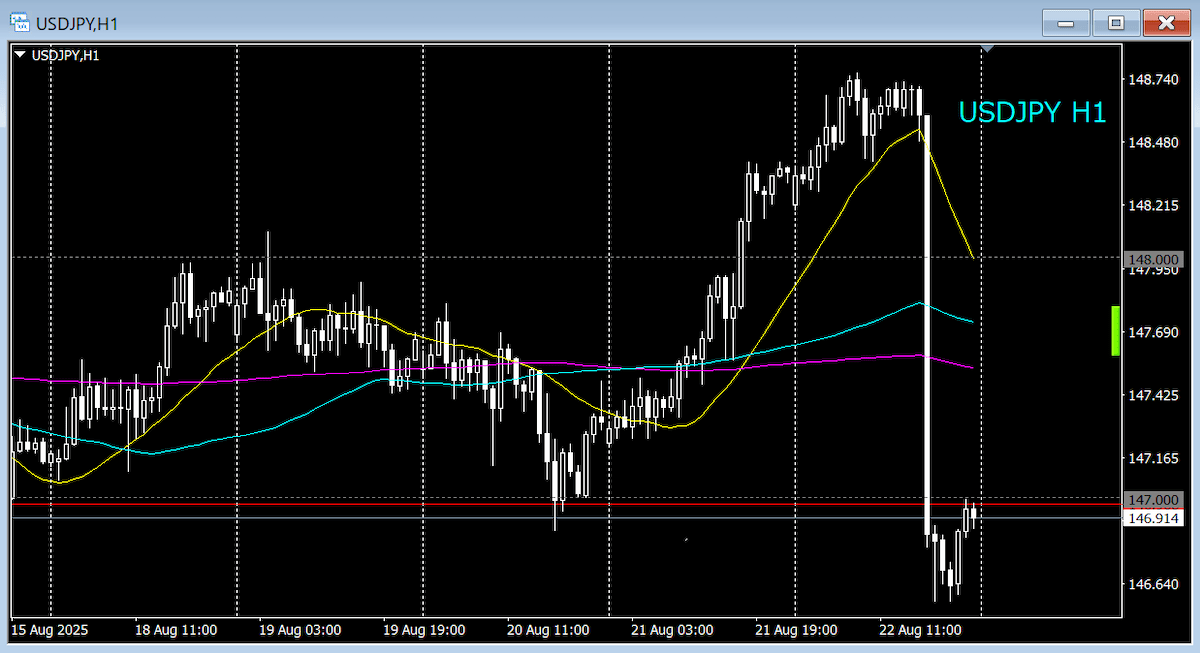
Task: Click the "21 Aug 19:00" time axis label
Action: (797, 631)
